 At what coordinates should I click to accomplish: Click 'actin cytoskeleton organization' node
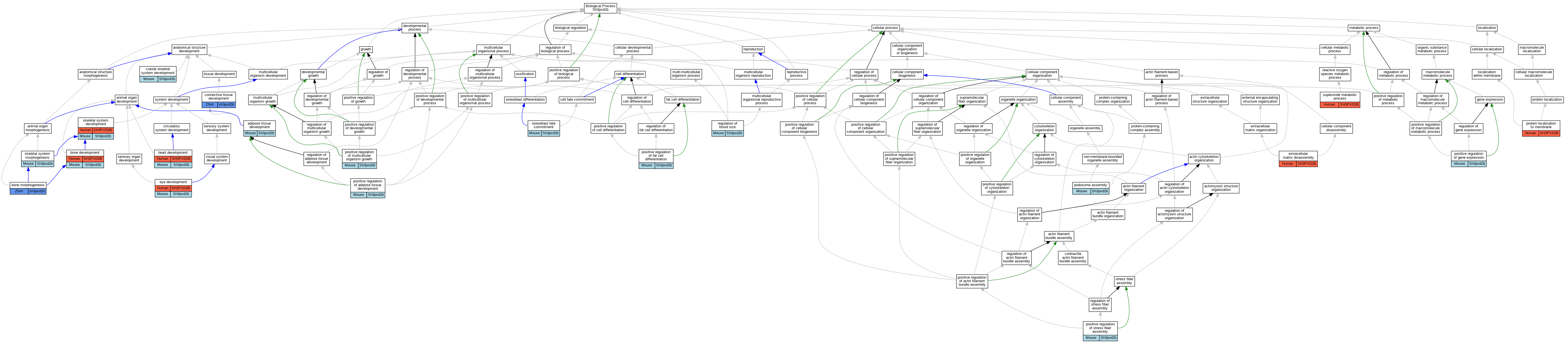click(x=1204, y=158)
